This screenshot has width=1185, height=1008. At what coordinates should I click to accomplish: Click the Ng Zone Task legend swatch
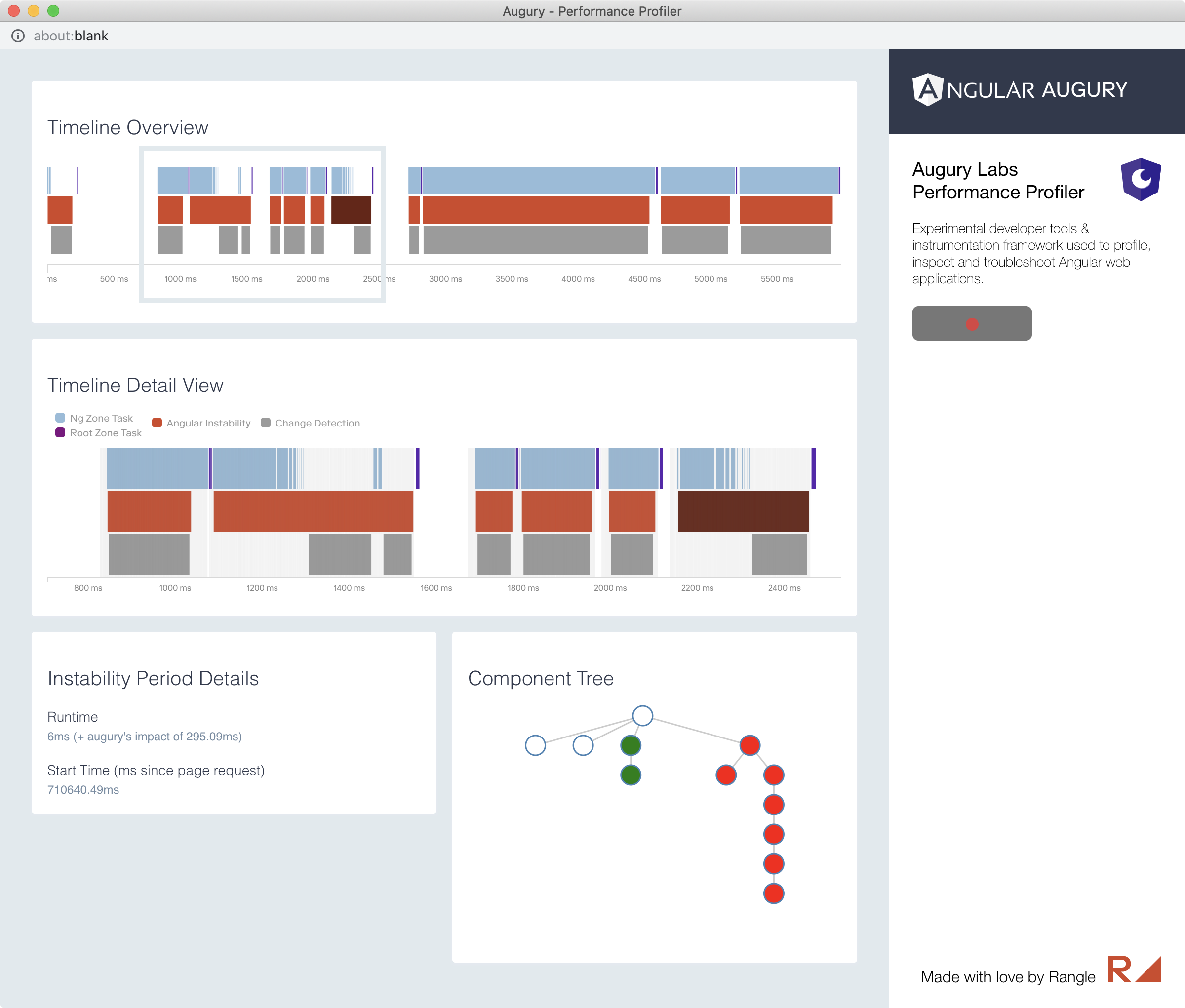click(60, 418)
